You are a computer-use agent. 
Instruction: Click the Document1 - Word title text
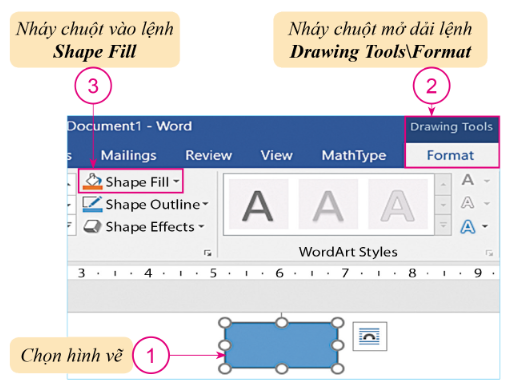click(x=130, y=126)
